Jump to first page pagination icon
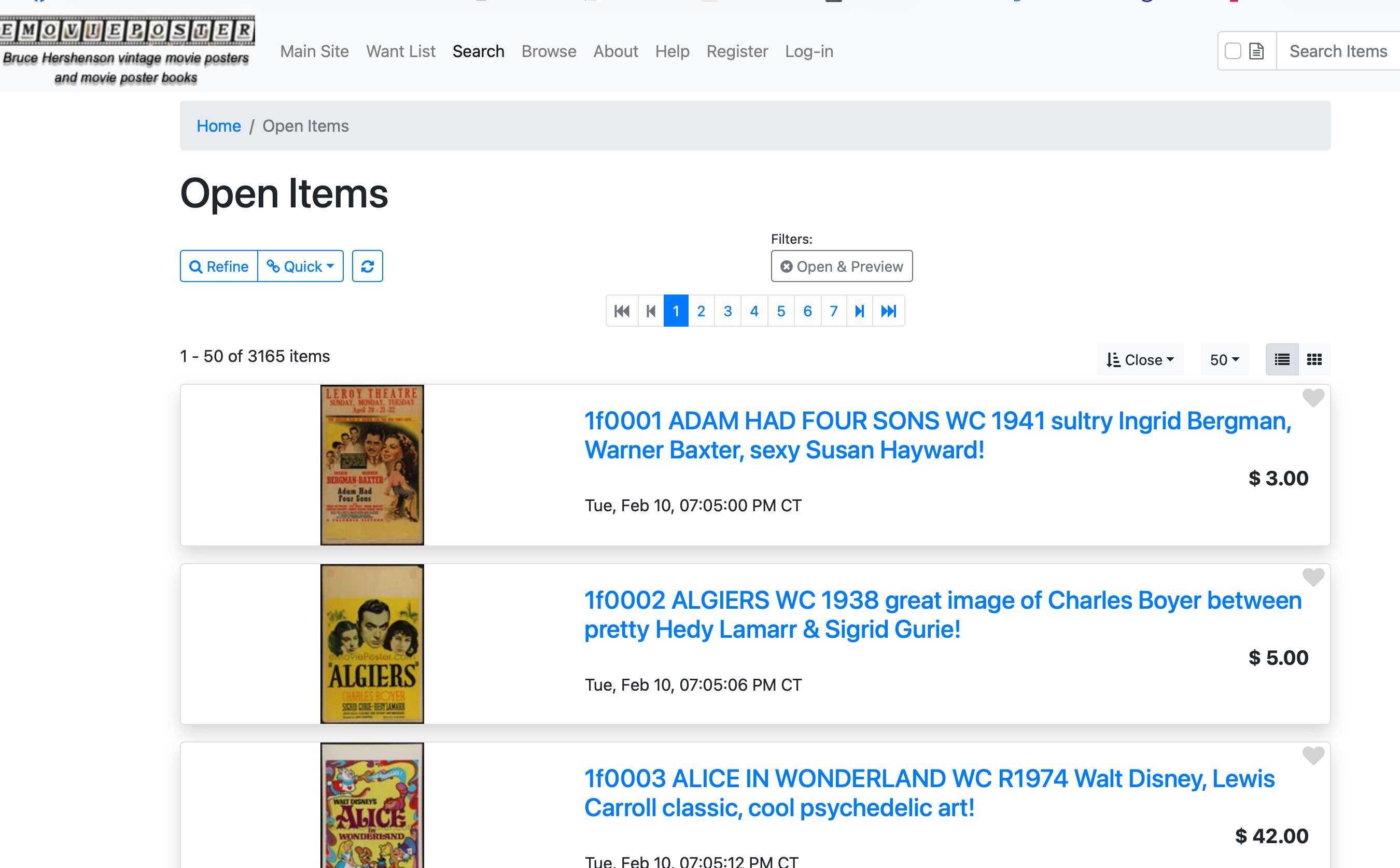Image resolution: width=1400 pixels, height=868 pixels. [x=622, y=311]
